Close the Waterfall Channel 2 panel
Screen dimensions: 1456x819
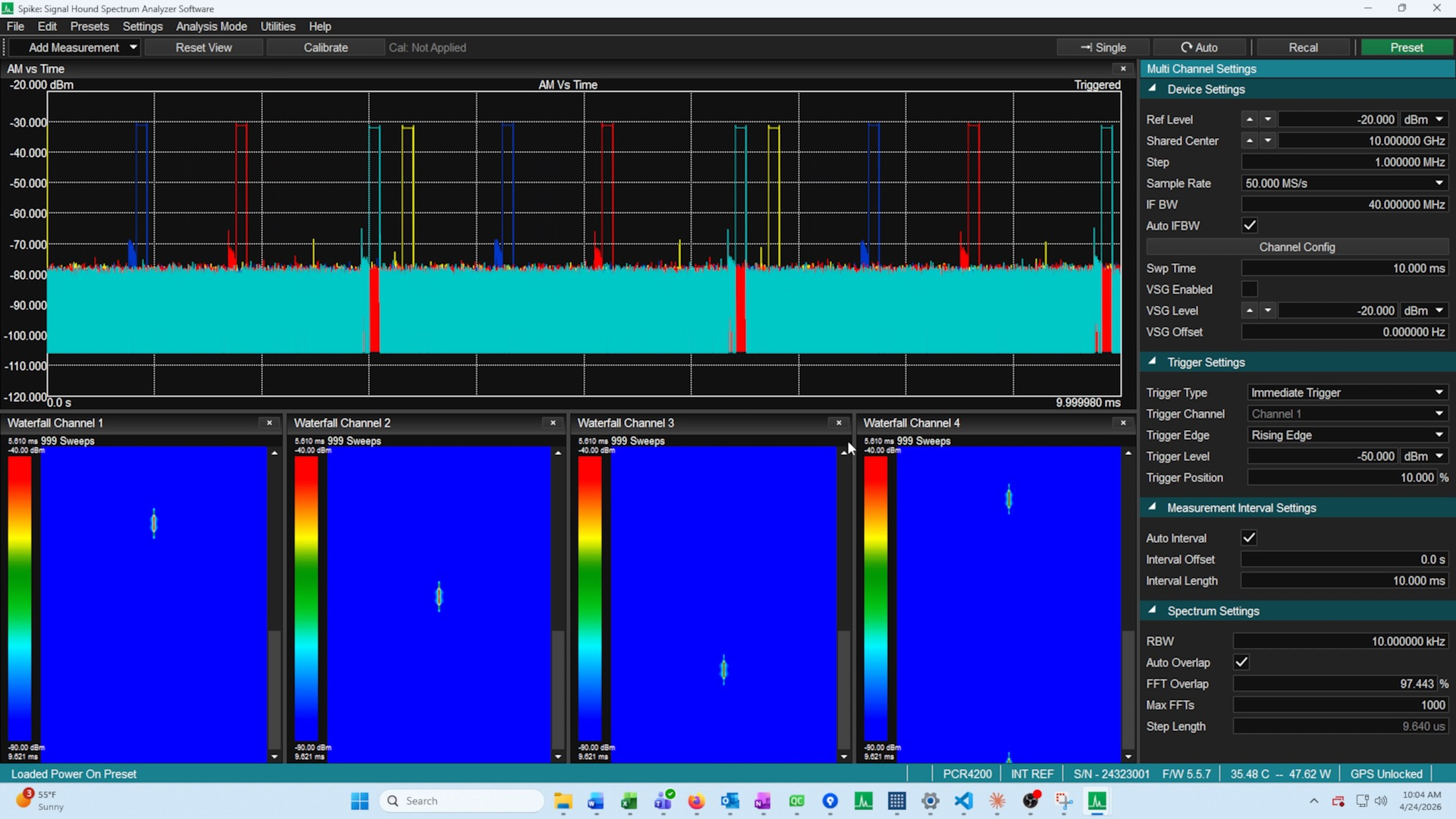click(553, 422)
